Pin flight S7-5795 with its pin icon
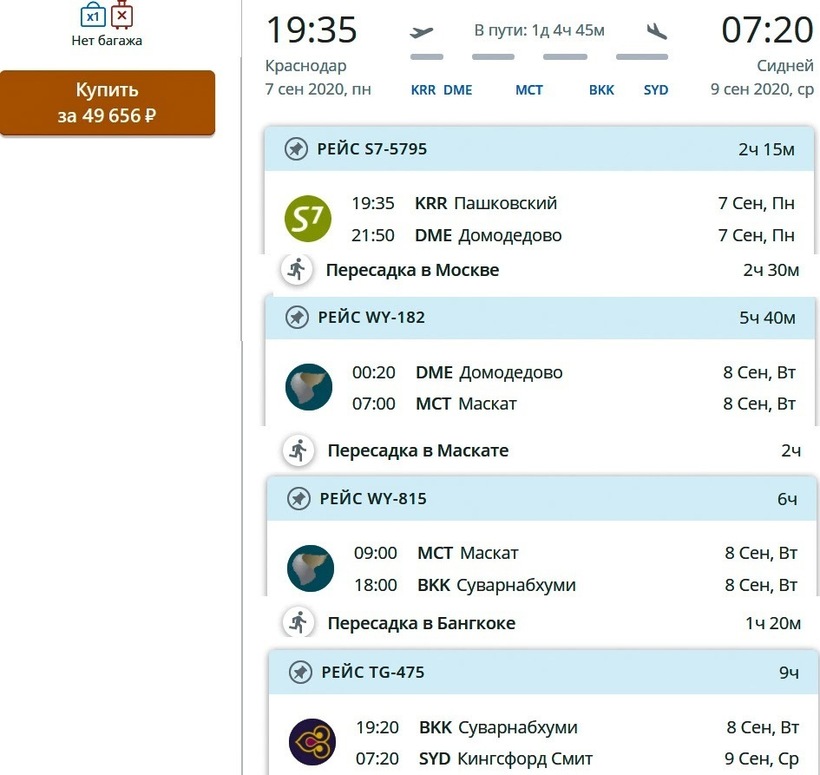820x775 pixels. tap(296, 149)
